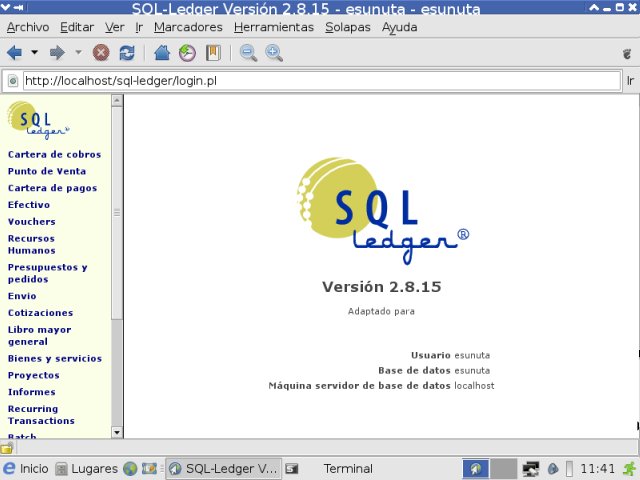Go to the Home page icon
The height and width of the screenshot is (480, 640).
pos(162,53)
